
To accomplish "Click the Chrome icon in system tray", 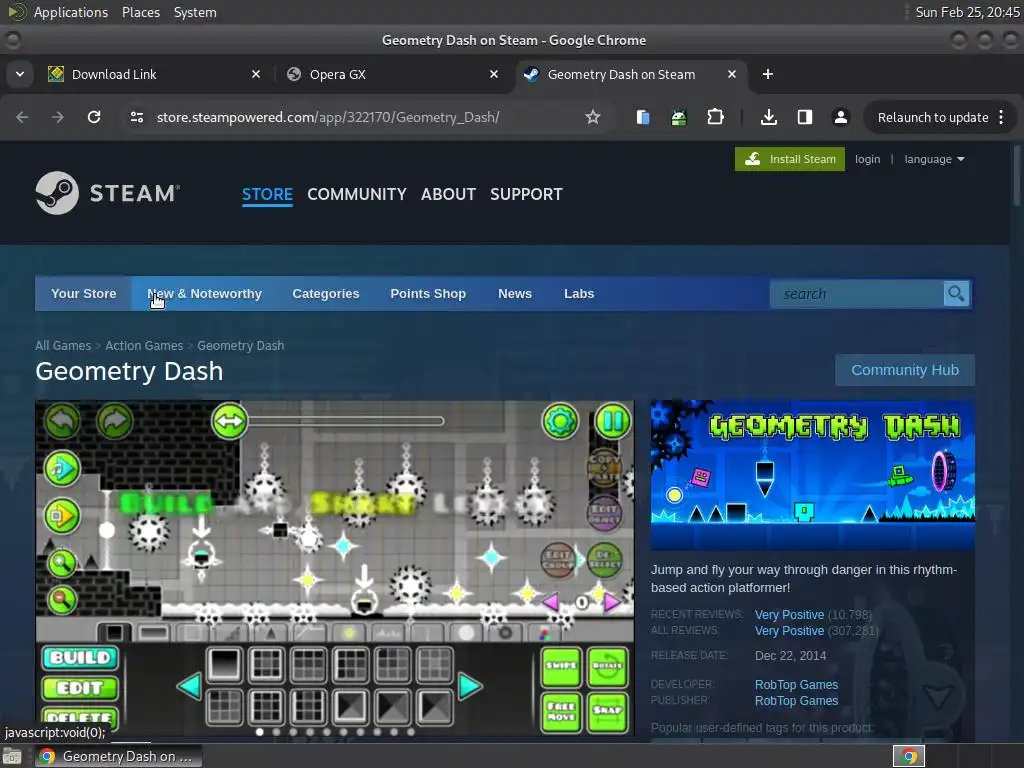I will (909, 756).
